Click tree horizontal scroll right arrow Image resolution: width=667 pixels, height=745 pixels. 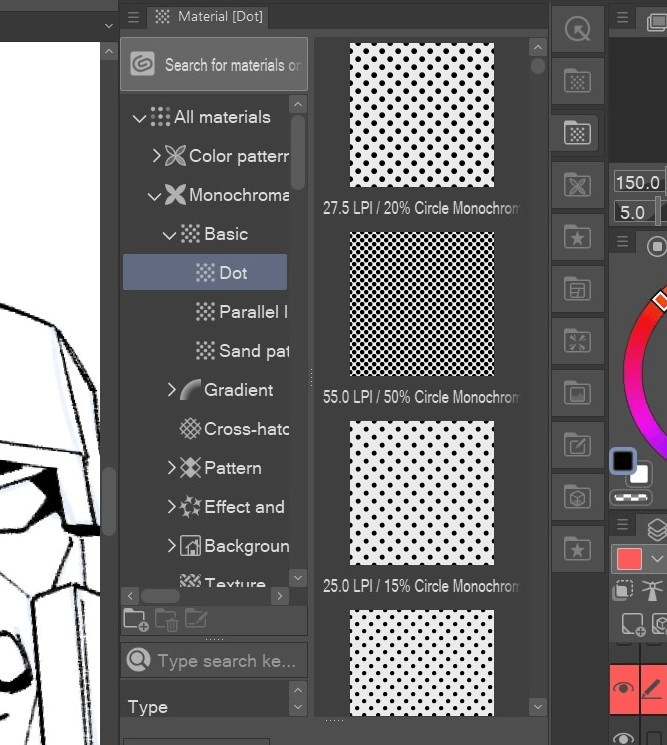pyautogui.click(x=280, y=596)
